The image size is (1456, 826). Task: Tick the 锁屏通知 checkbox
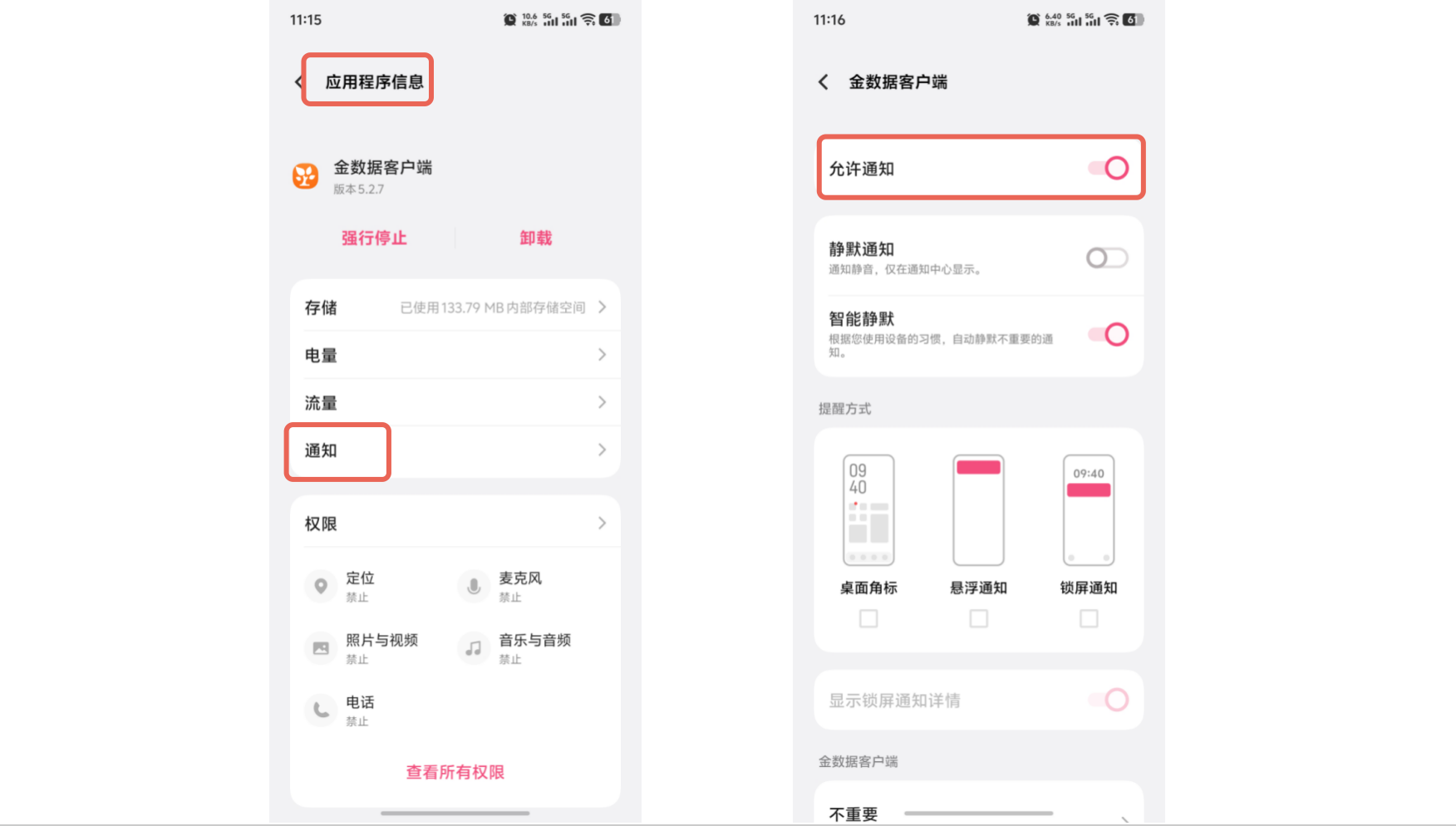(x=1089, y=618)
